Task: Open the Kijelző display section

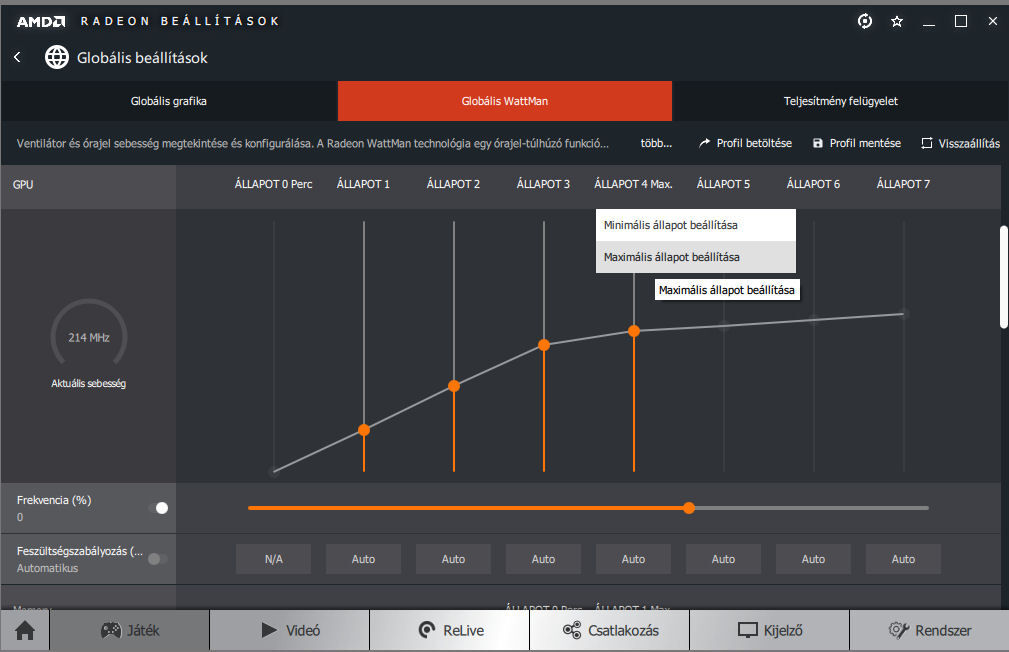Action: pyautogui.click(x=770, y=631)
